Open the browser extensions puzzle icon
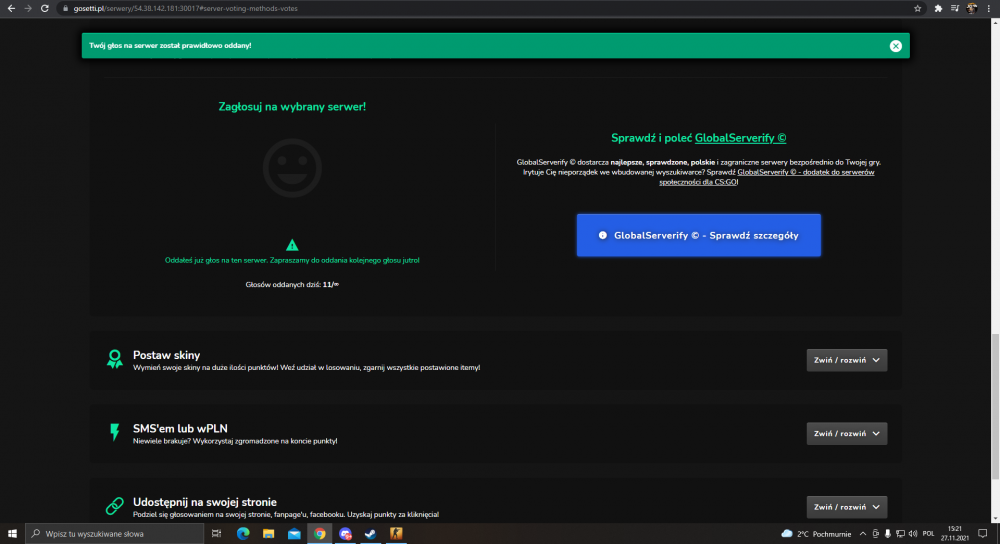 coord(938,8)
